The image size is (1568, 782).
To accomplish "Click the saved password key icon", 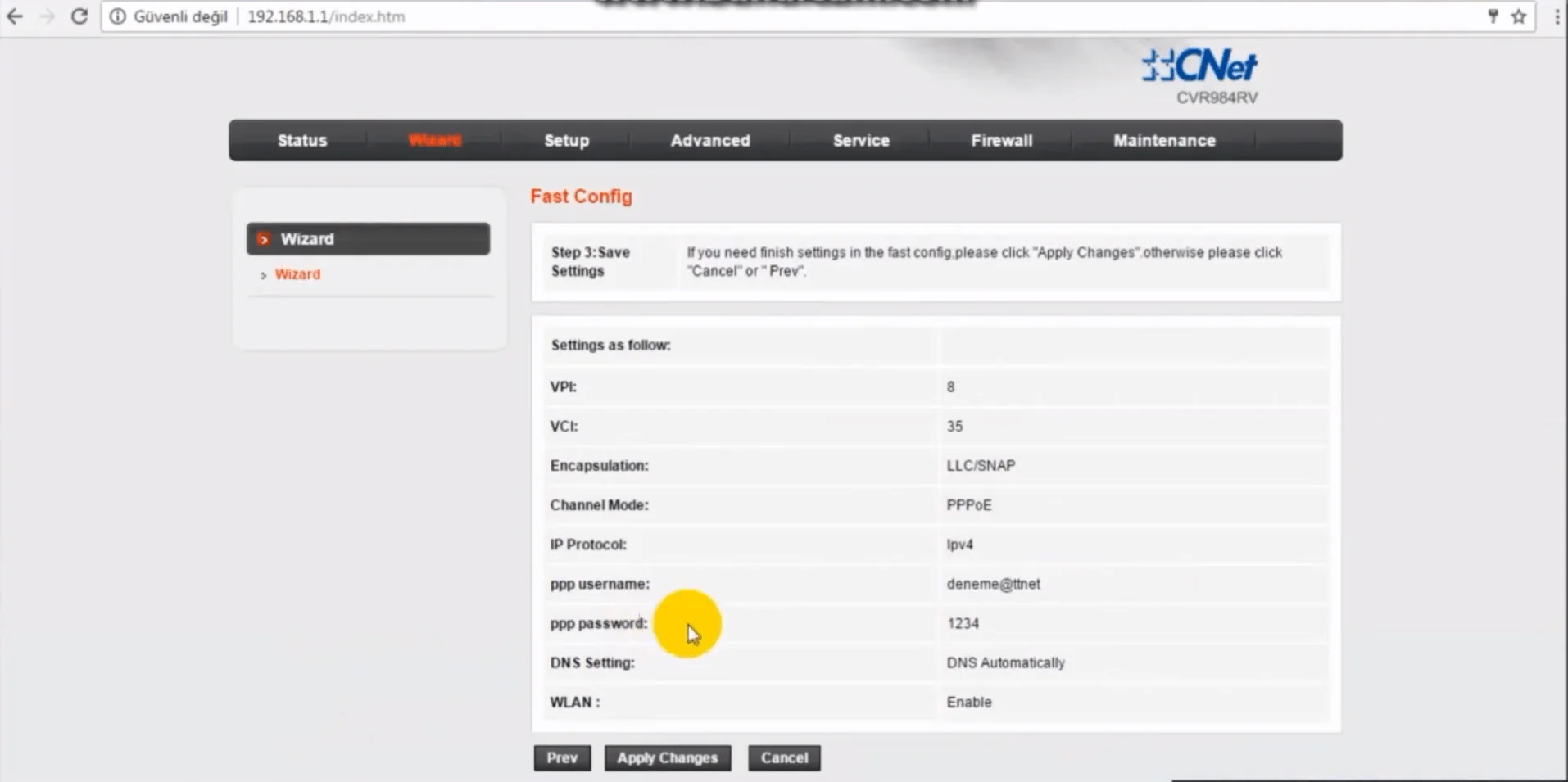I will click(x=1493, y=16).
